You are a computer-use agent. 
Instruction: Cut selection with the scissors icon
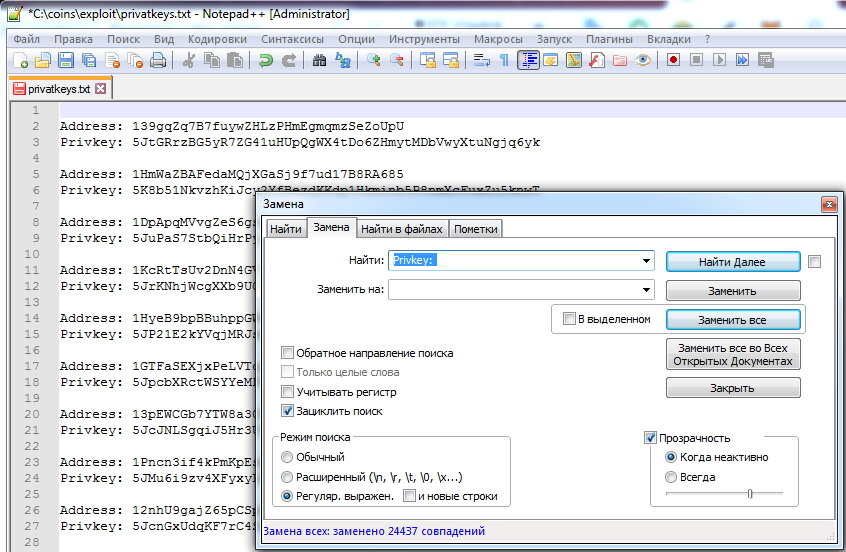pyautogui.click(x=188, y=60)
